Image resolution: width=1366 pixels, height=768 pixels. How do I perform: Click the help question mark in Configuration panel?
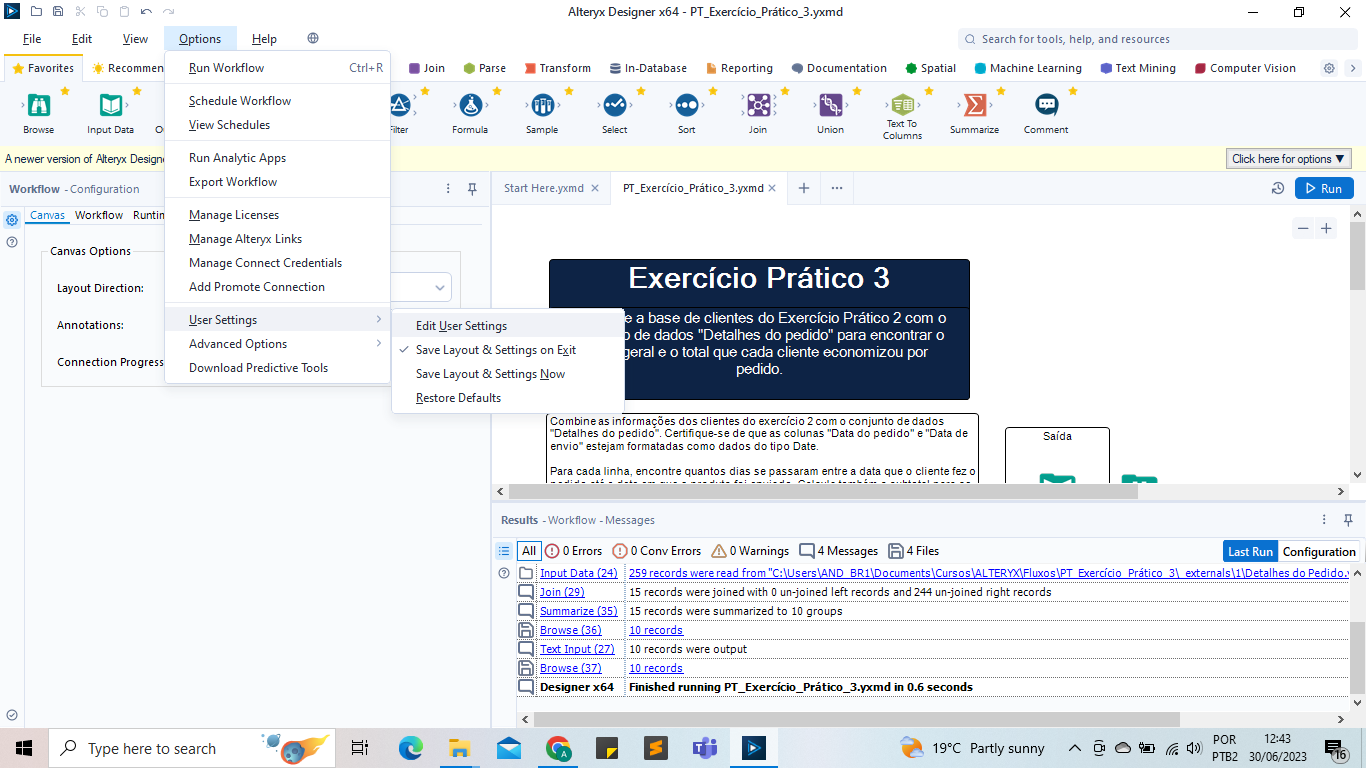[x=12, y=242]
